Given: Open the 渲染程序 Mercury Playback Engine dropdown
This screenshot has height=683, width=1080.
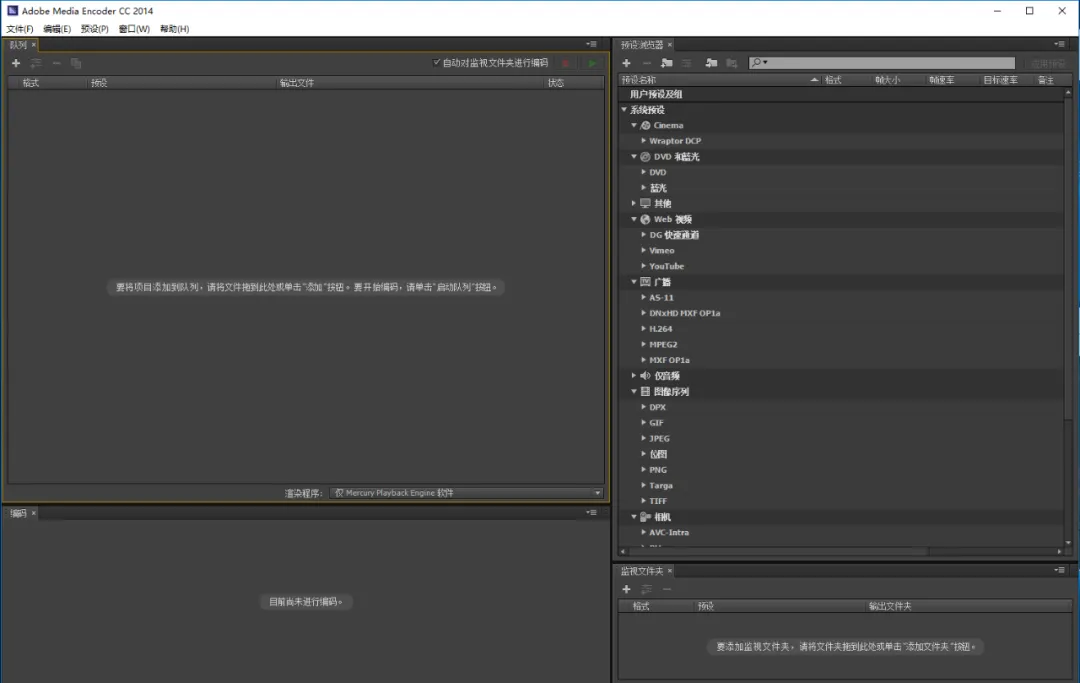Looking at the screenshot, I should coord(467,493).
